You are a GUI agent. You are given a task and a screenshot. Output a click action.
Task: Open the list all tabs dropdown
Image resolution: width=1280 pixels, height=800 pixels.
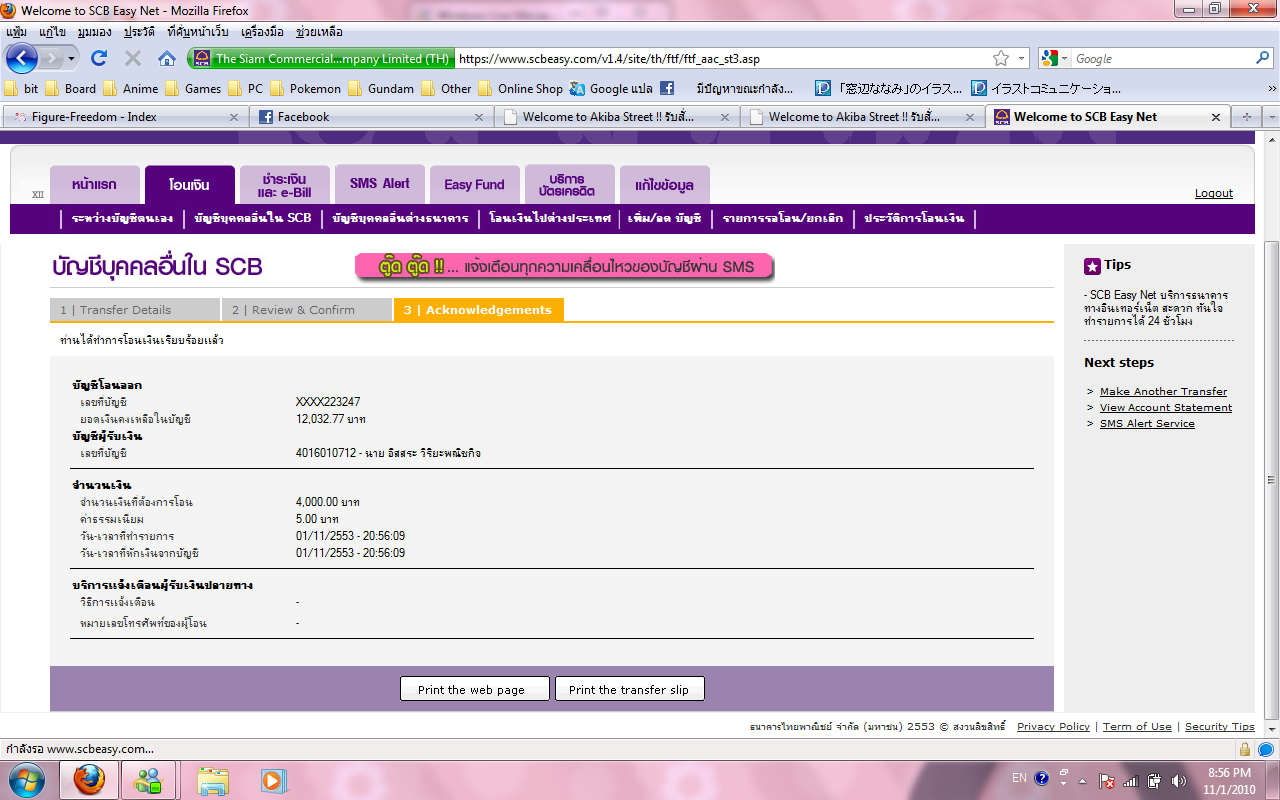pyautogui.click(x=1271, y=117)
